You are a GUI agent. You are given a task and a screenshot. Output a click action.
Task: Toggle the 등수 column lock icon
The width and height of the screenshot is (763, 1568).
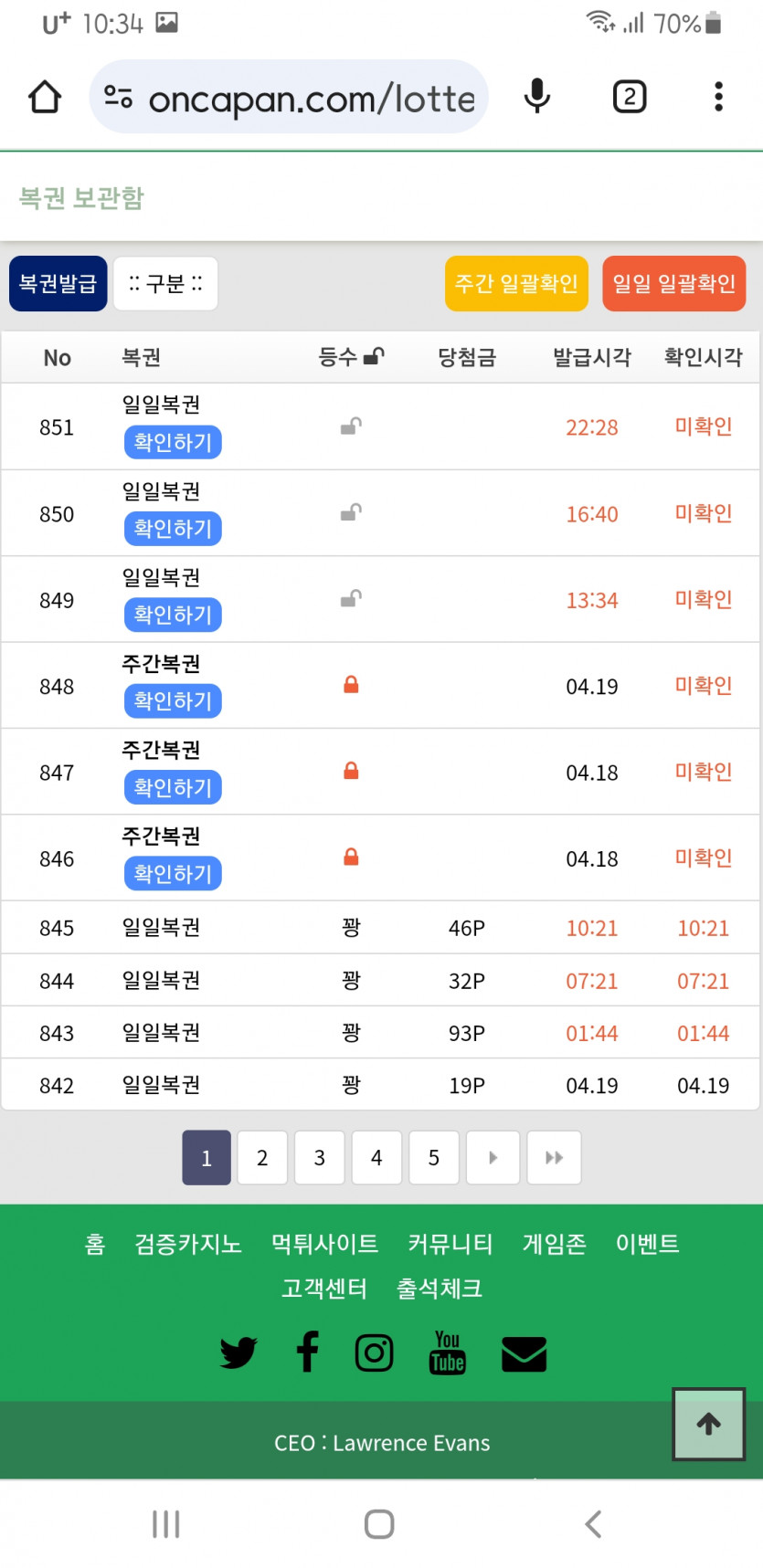click(374, 357)
